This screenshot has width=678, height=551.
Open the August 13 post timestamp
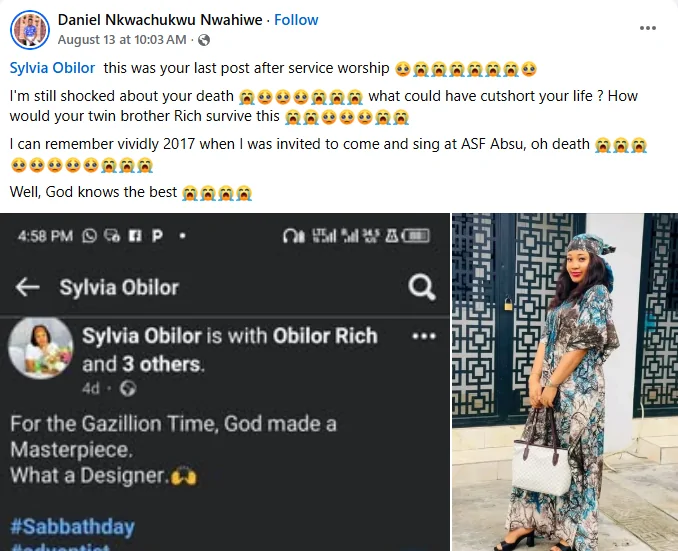pos(122,40)
